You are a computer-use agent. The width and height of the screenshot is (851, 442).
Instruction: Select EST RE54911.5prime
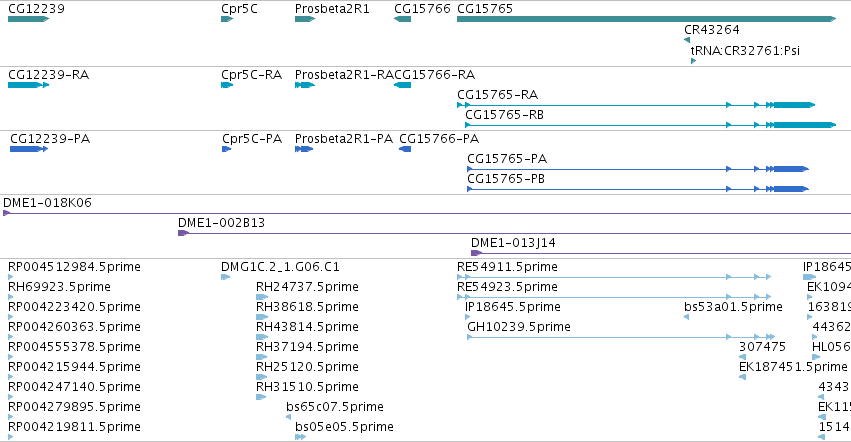(507, 267)
